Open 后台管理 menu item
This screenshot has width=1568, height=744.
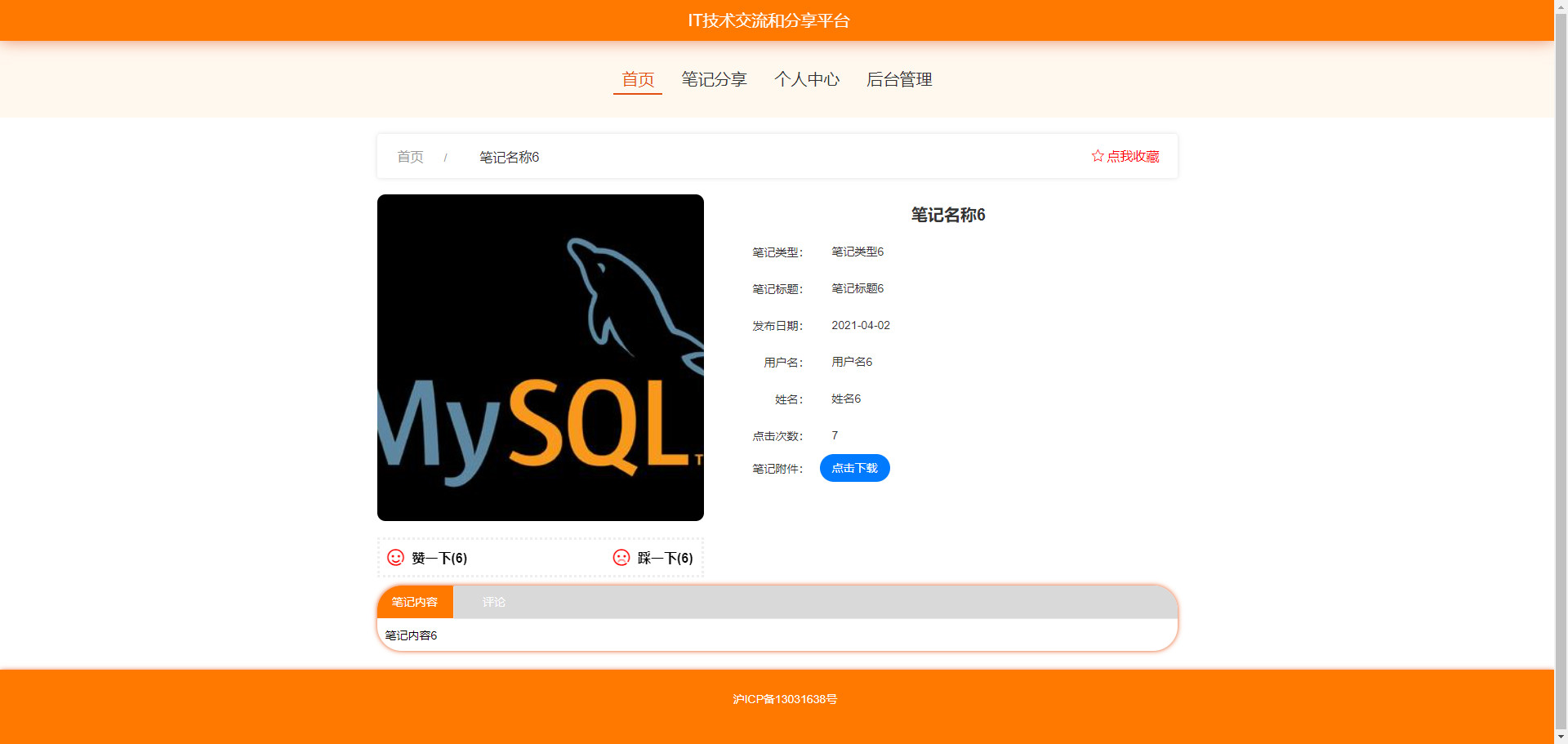pyautogui.click(x=899, y=79)
